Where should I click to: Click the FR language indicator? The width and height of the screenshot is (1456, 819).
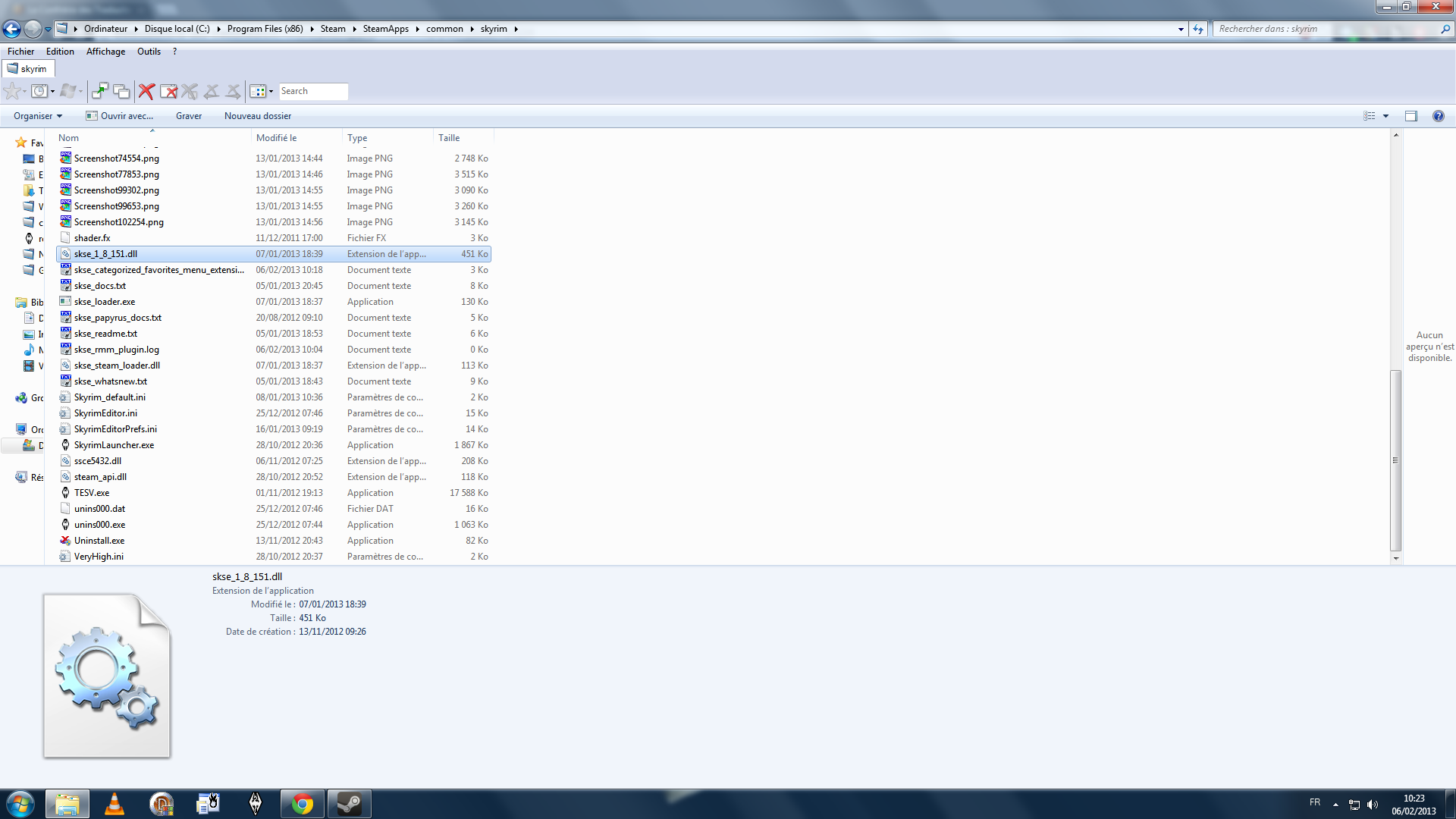pos(1315,802)
